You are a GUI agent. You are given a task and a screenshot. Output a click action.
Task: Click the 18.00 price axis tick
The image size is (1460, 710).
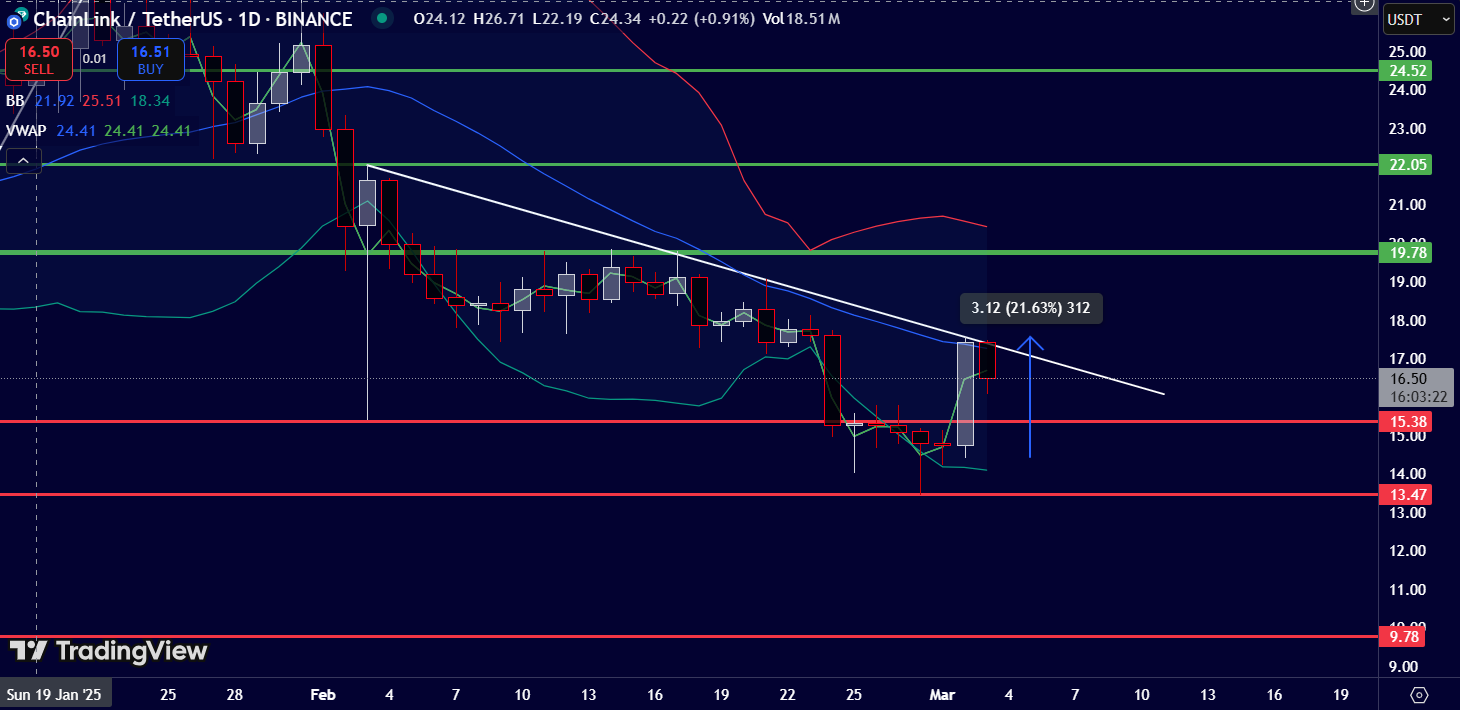(1407, 321)
